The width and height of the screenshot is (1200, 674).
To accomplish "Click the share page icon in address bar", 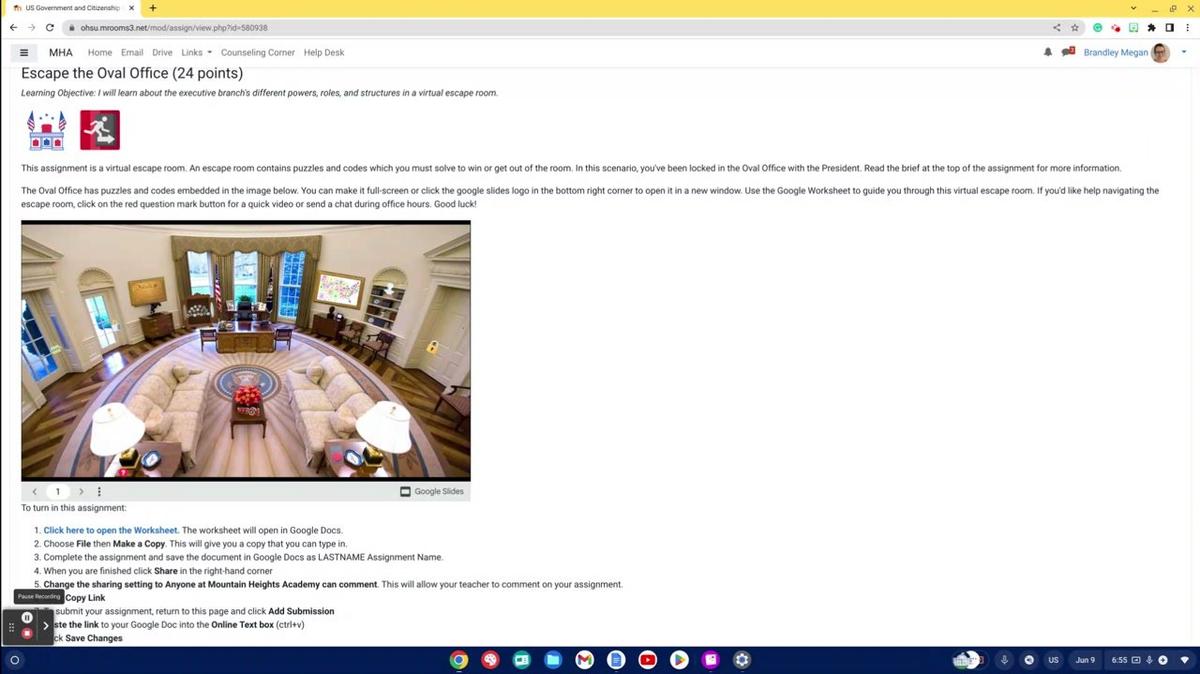I will click(1057, 28).
